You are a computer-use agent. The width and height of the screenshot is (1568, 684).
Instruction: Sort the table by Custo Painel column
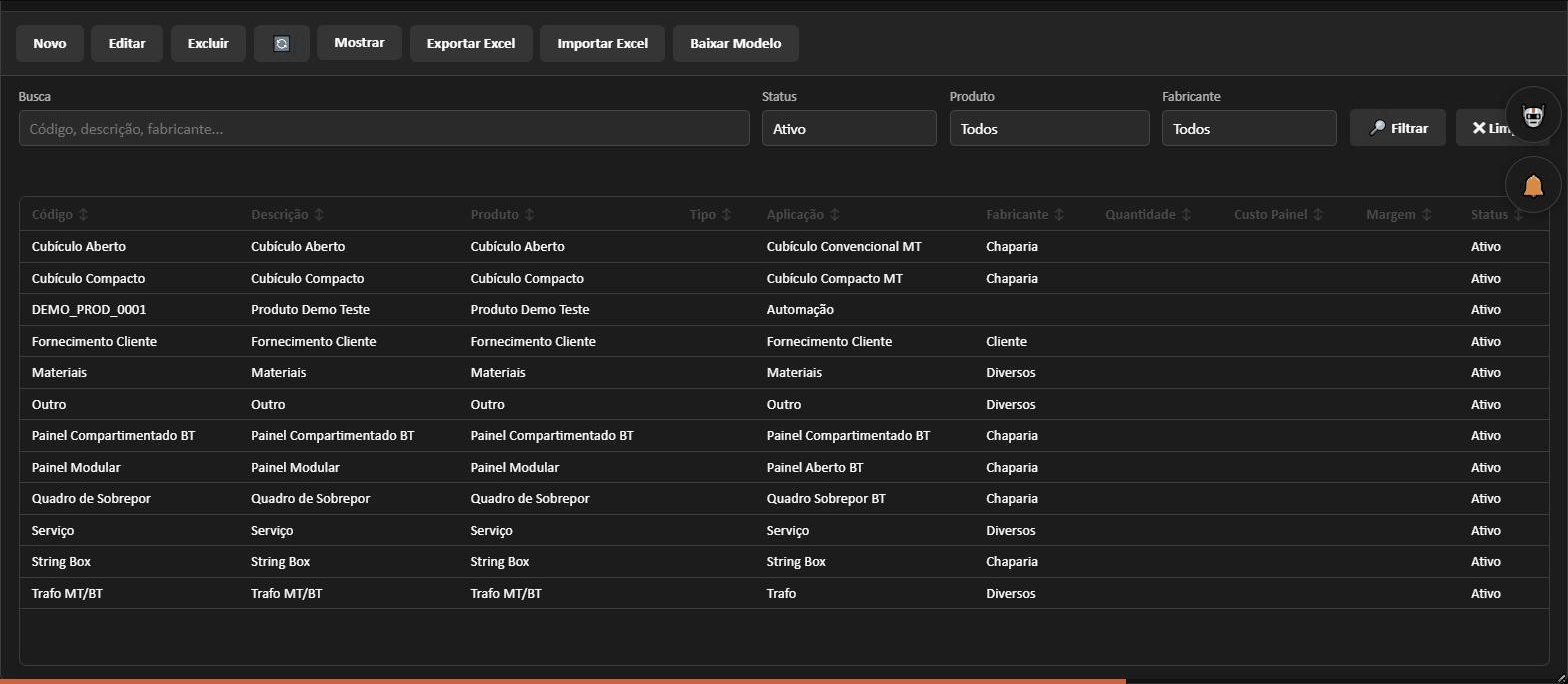[1278, 214]
